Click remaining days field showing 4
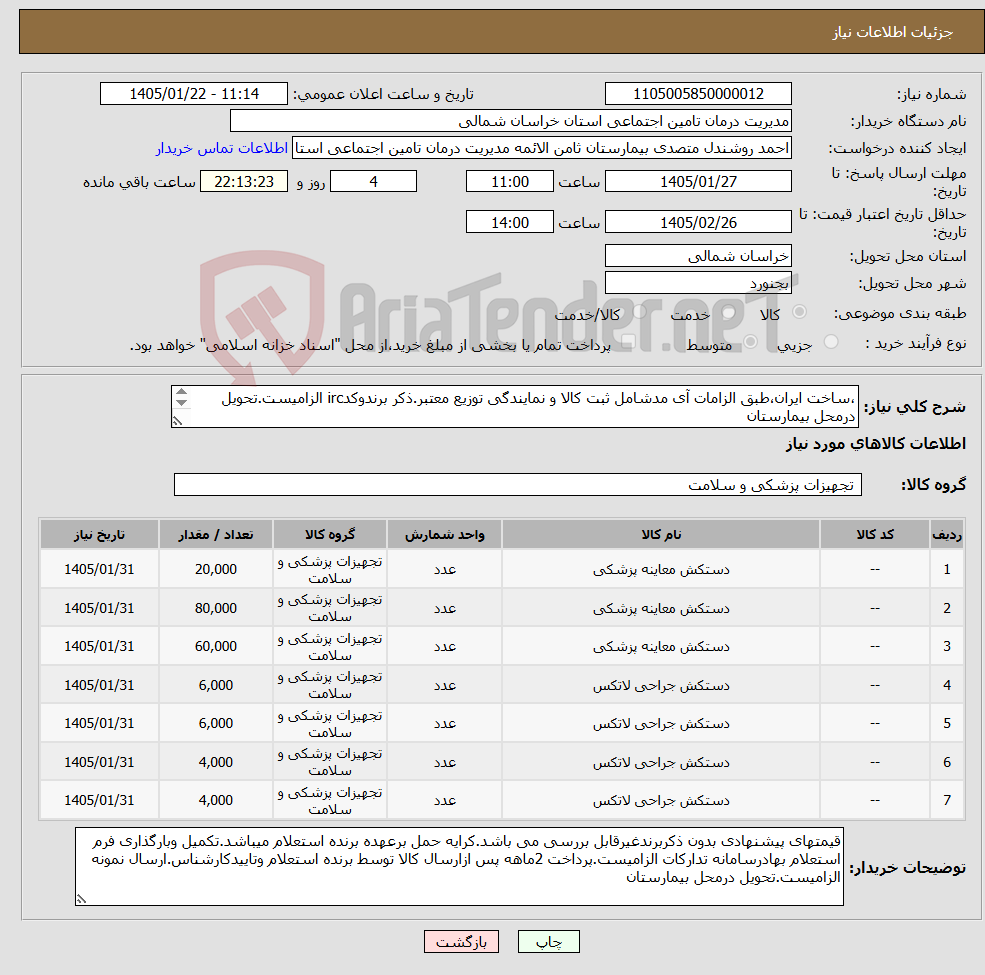The height and width of the screenshot is (975, 985). pos(373,182)
